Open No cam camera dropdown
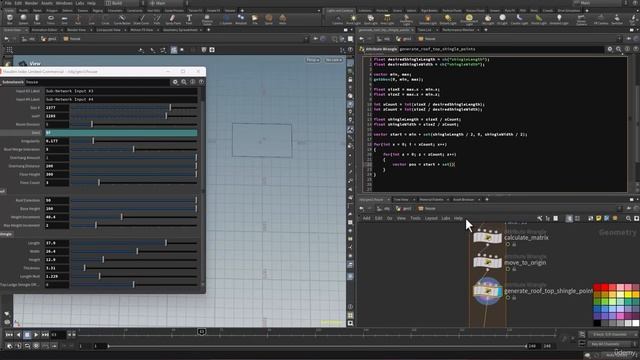The height and width of the screenshot is (360, 640). point(333,60)
